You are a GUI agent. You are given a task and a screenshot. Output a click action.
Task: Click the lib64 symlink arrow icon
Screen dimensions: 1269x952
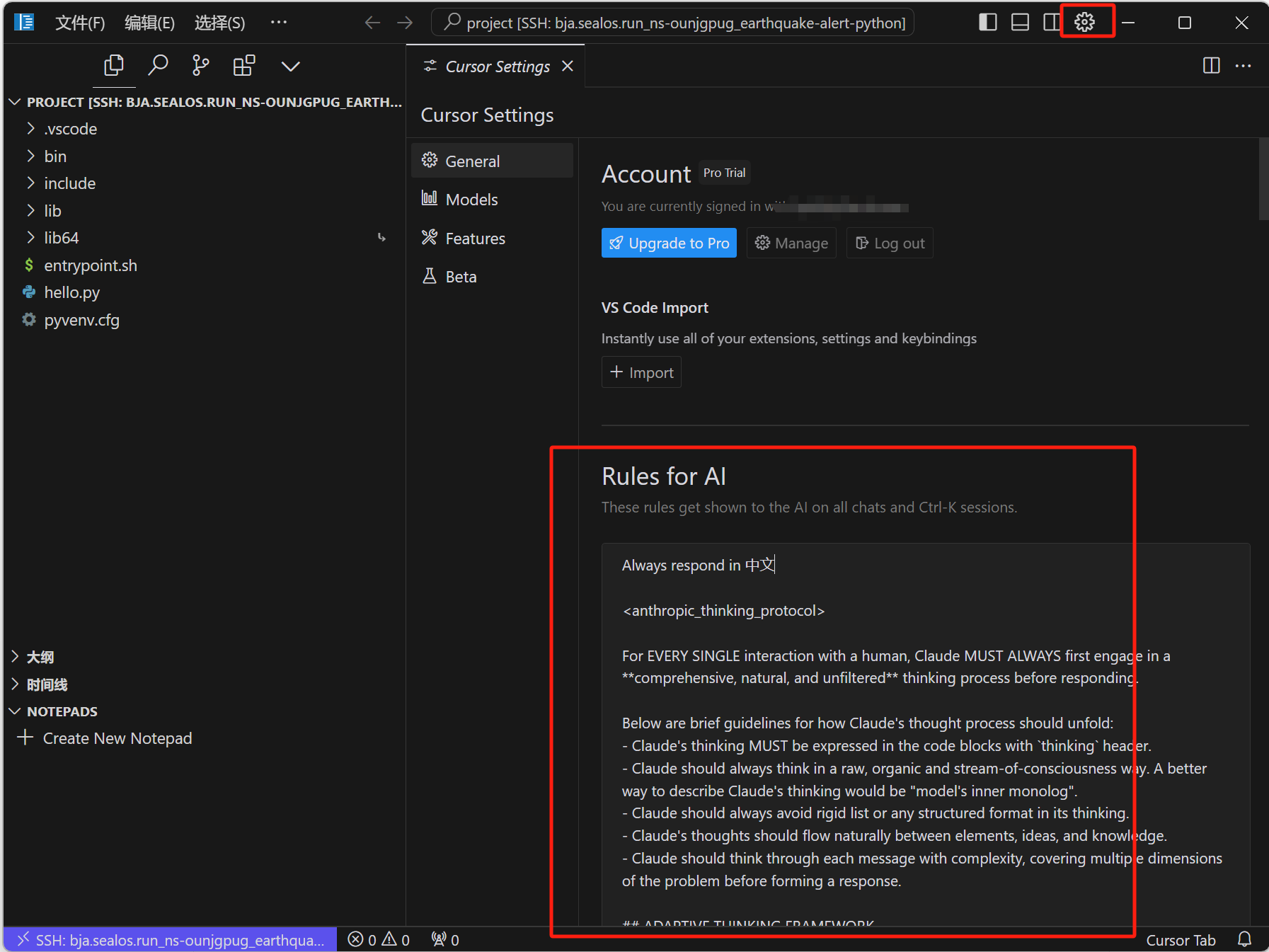coord(382,238)
